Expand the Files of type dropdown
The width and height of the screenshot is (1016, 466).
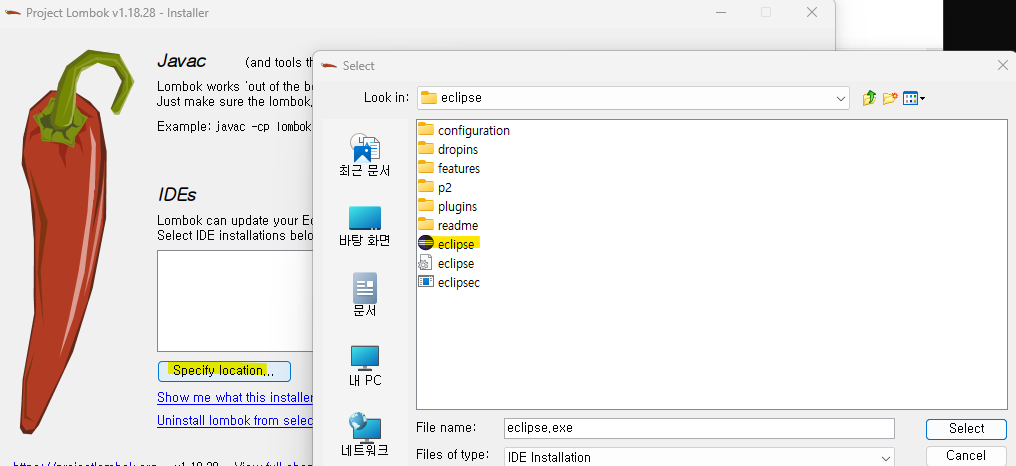click(886, 457)
